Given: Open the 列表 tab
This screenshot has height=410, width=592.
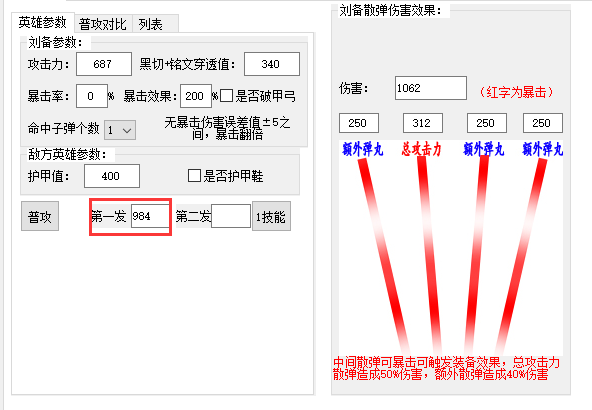Looking at the screenshot, I should (x=155, y=25).
